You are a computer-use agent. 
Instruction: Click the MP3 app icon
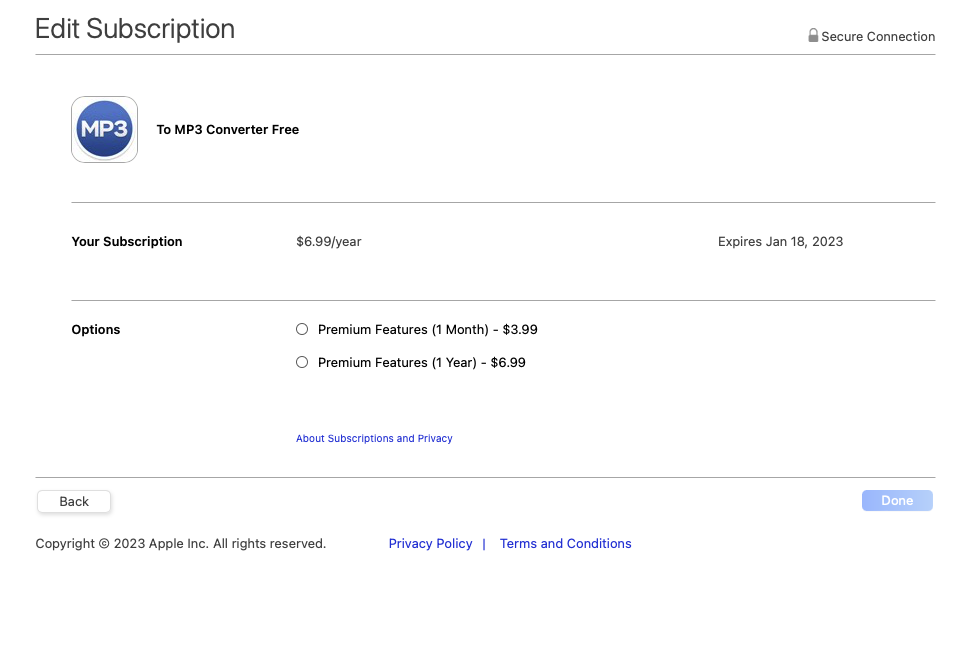coord(104,129)
